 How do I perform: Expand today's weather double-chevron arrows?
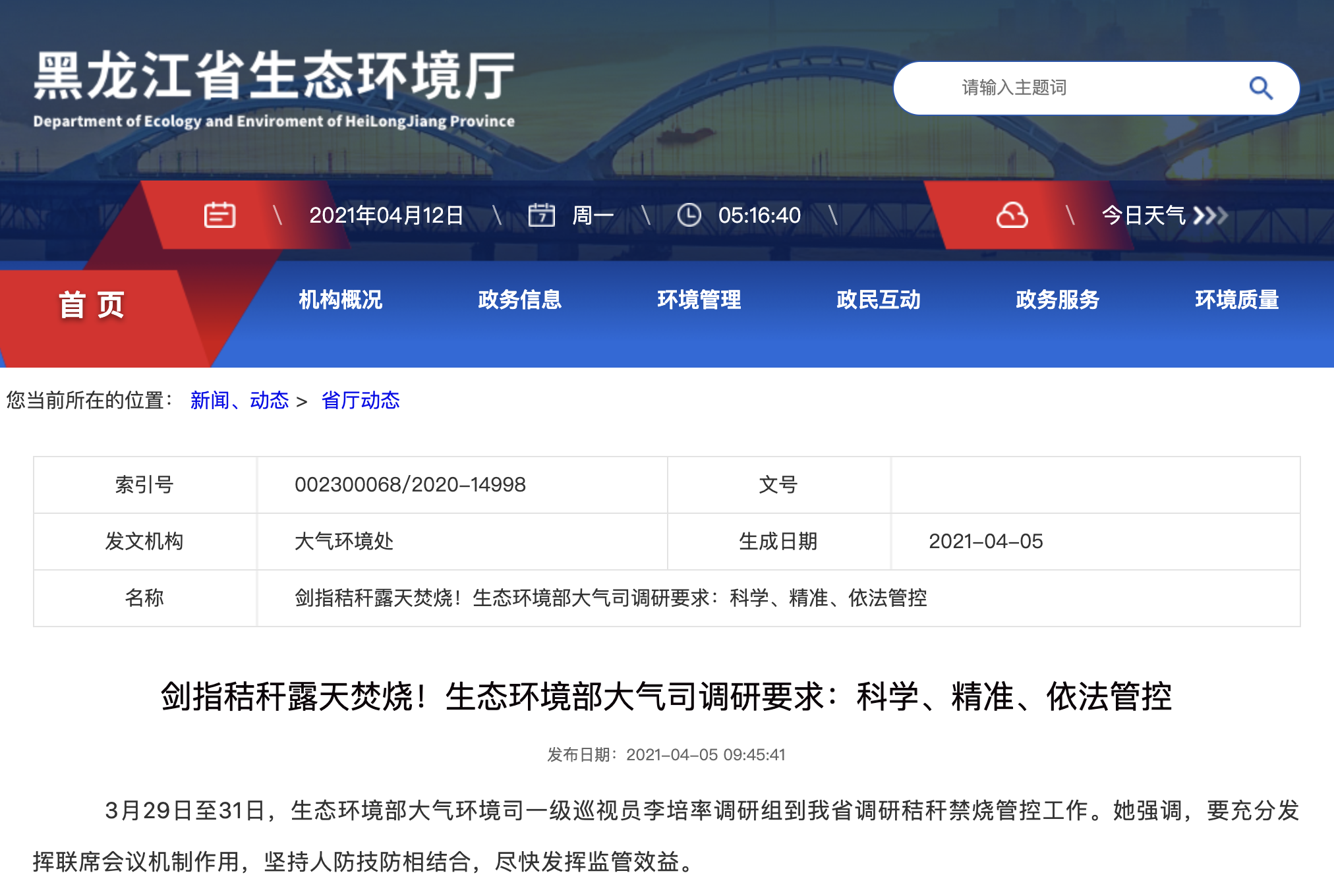[1210, 215]
